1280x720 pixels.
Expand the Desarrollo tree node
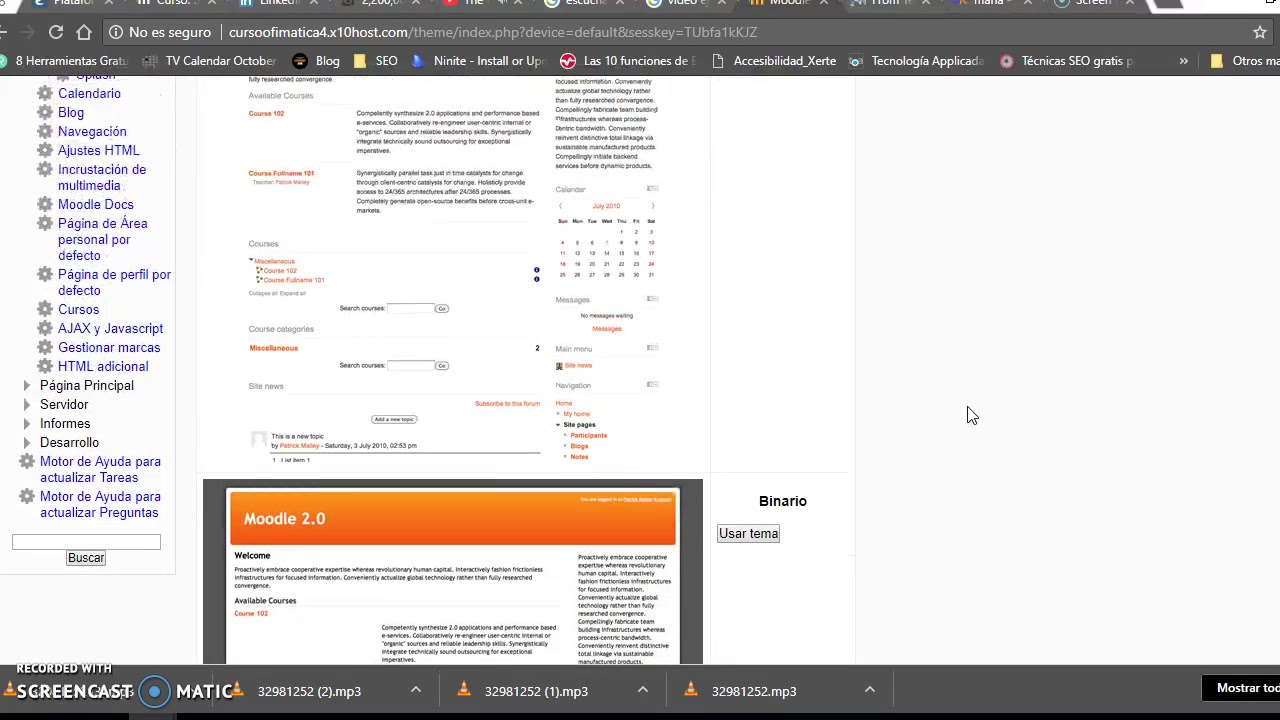[x=27, y=442]
